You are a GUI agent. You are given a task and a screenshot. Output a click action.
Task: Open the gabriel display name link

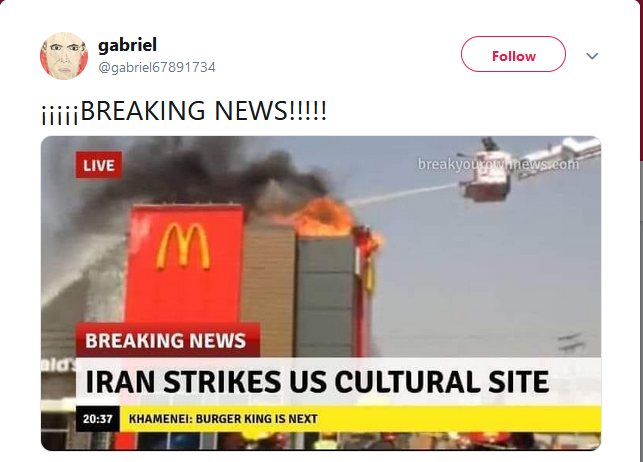(127, 45)
